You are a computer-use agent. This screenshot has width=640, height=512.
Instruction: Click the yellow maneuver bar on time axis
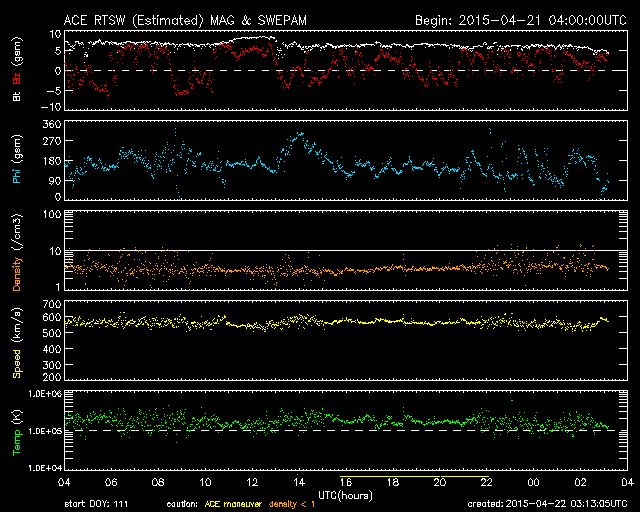[x=415, y=476]
